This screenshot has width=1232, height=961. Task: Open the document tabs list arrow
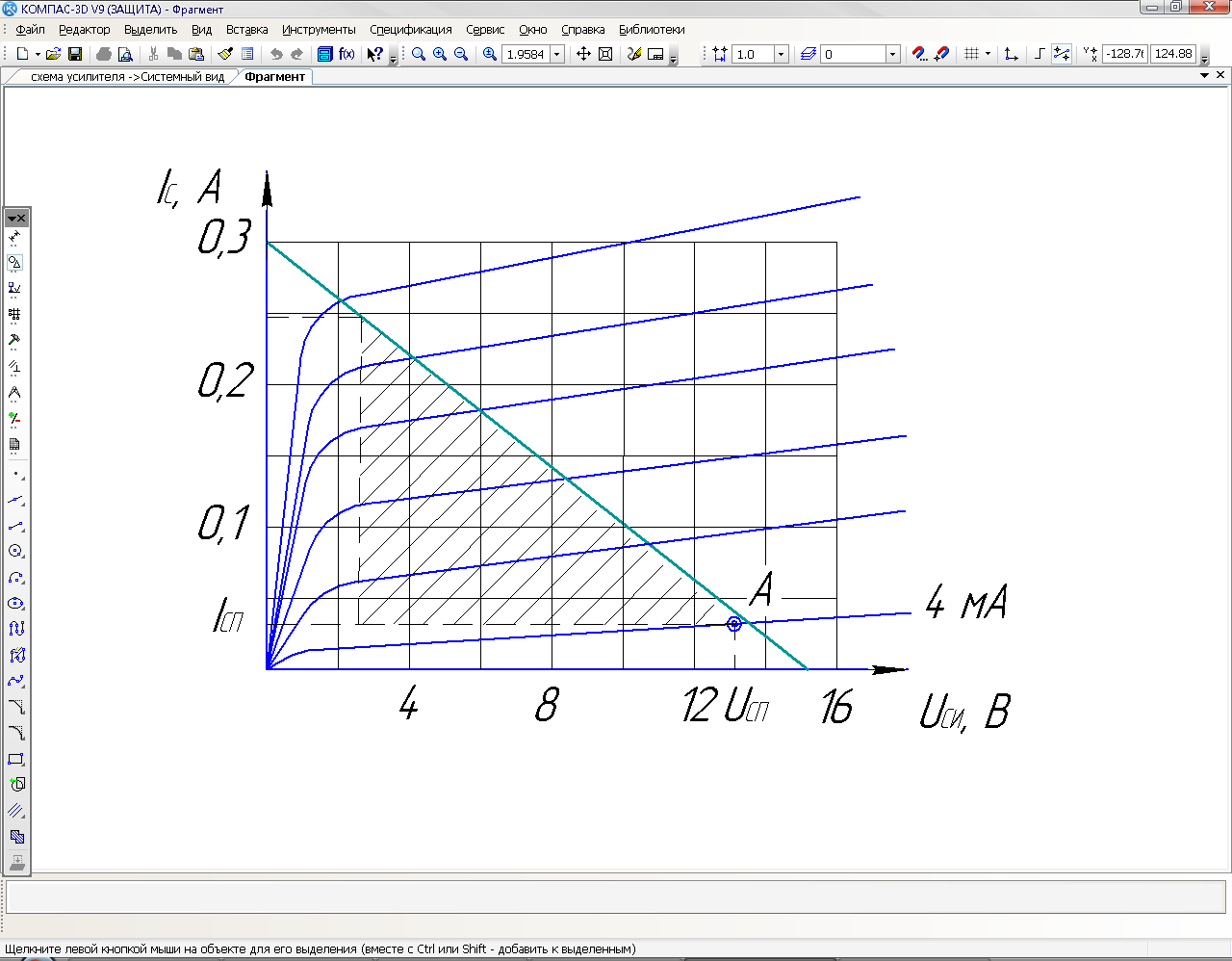pyautogui.click(x=1205, y=75)
